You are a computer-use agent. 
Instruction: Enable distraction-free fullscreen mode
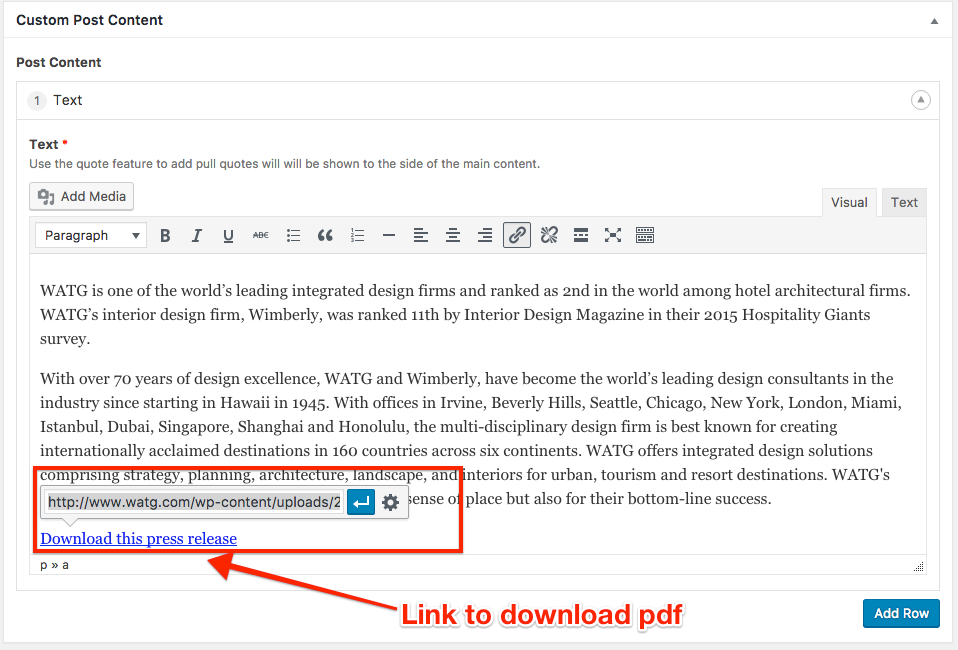pos(613,236)
